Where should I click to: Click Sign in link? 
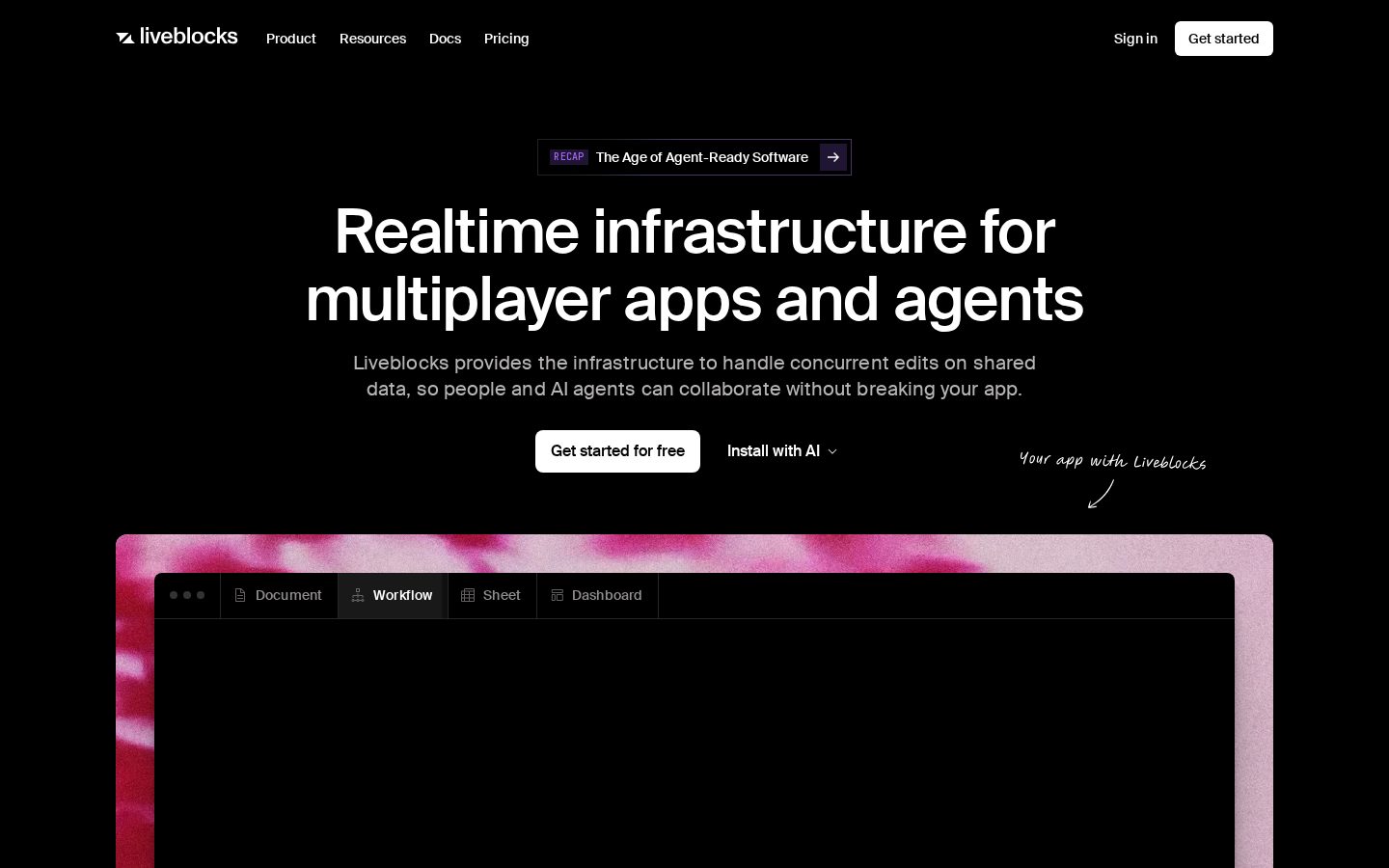point(1135,39)
